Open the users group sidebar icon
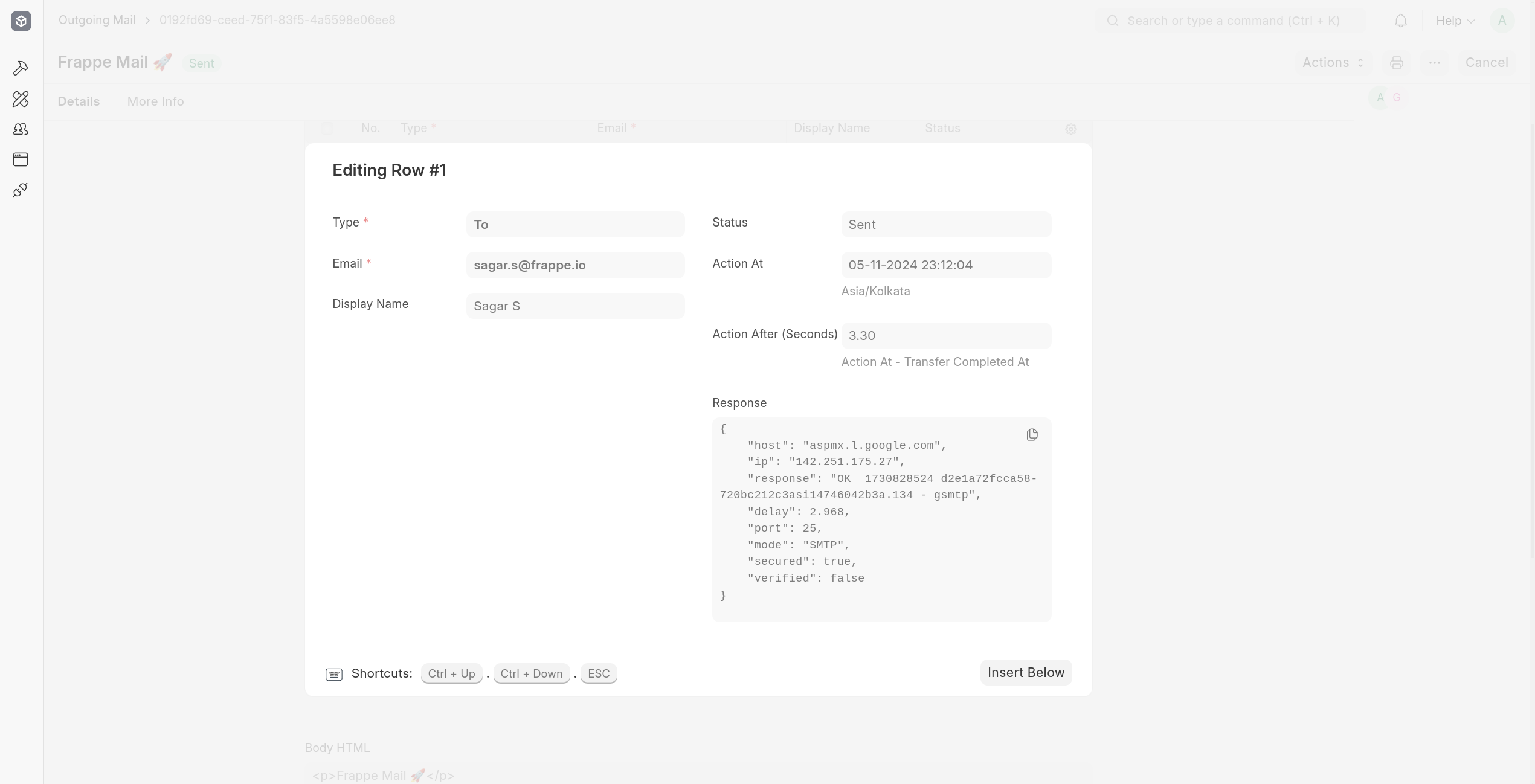The height and width of the screenshot is (784, 1535). coord(21,129)
